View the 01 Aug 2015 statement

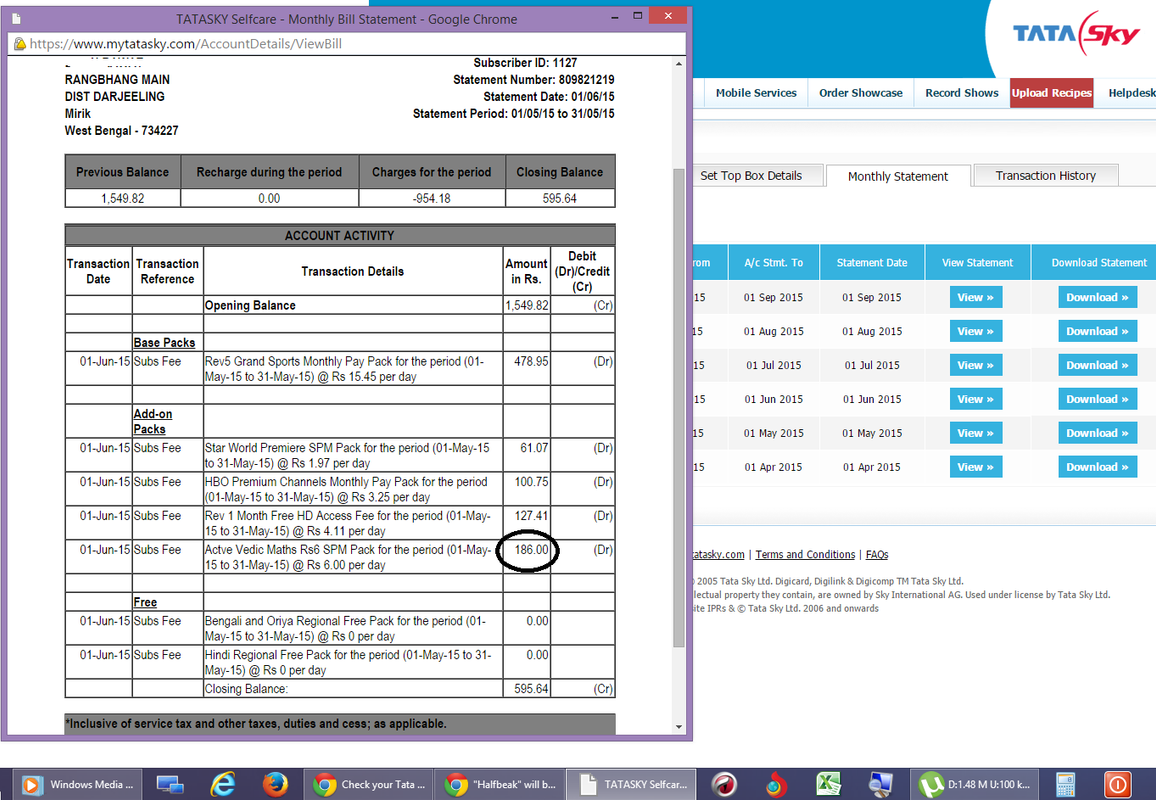975,331
